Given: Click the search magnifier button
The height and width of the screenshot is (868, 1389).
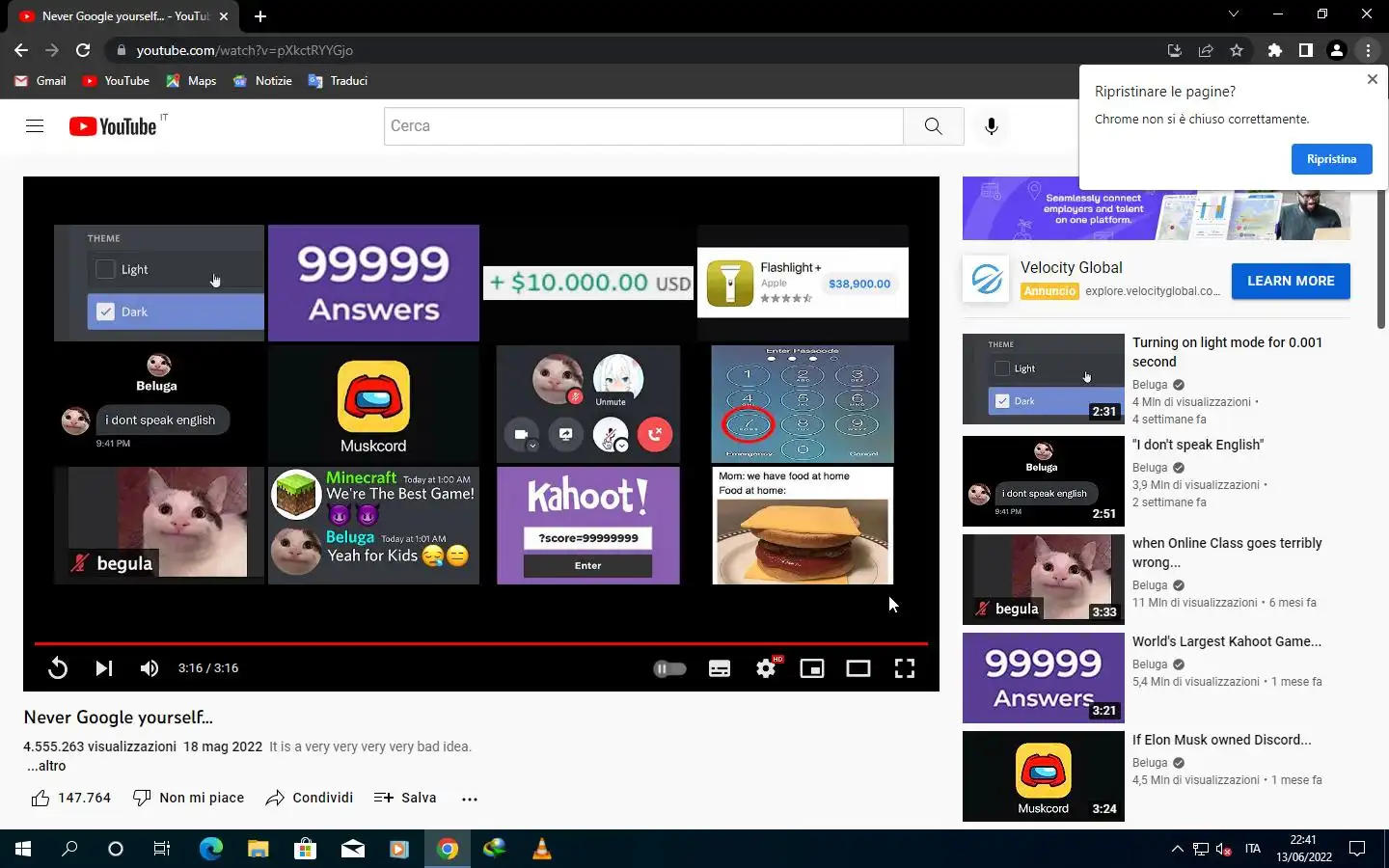Looking at the screenshot, I should click(x=933, y=125).
